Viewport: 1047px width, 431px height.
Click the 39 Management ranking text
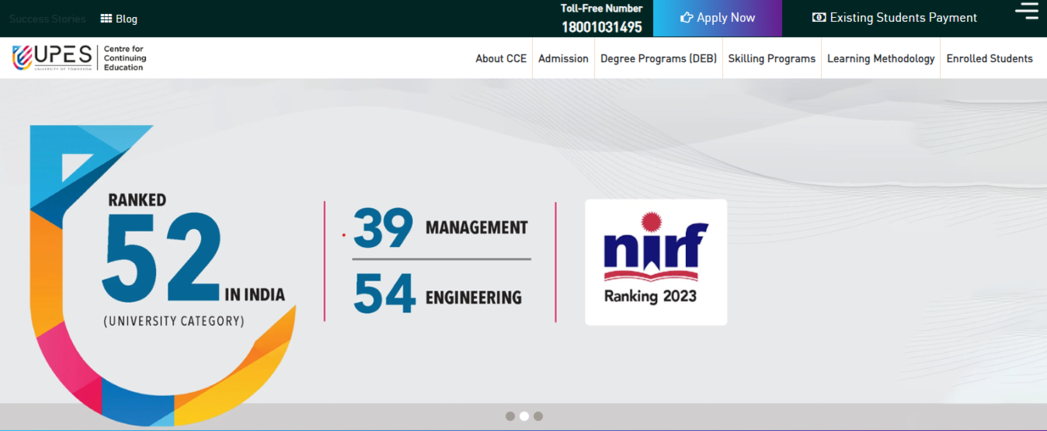[x=441, y=228]
